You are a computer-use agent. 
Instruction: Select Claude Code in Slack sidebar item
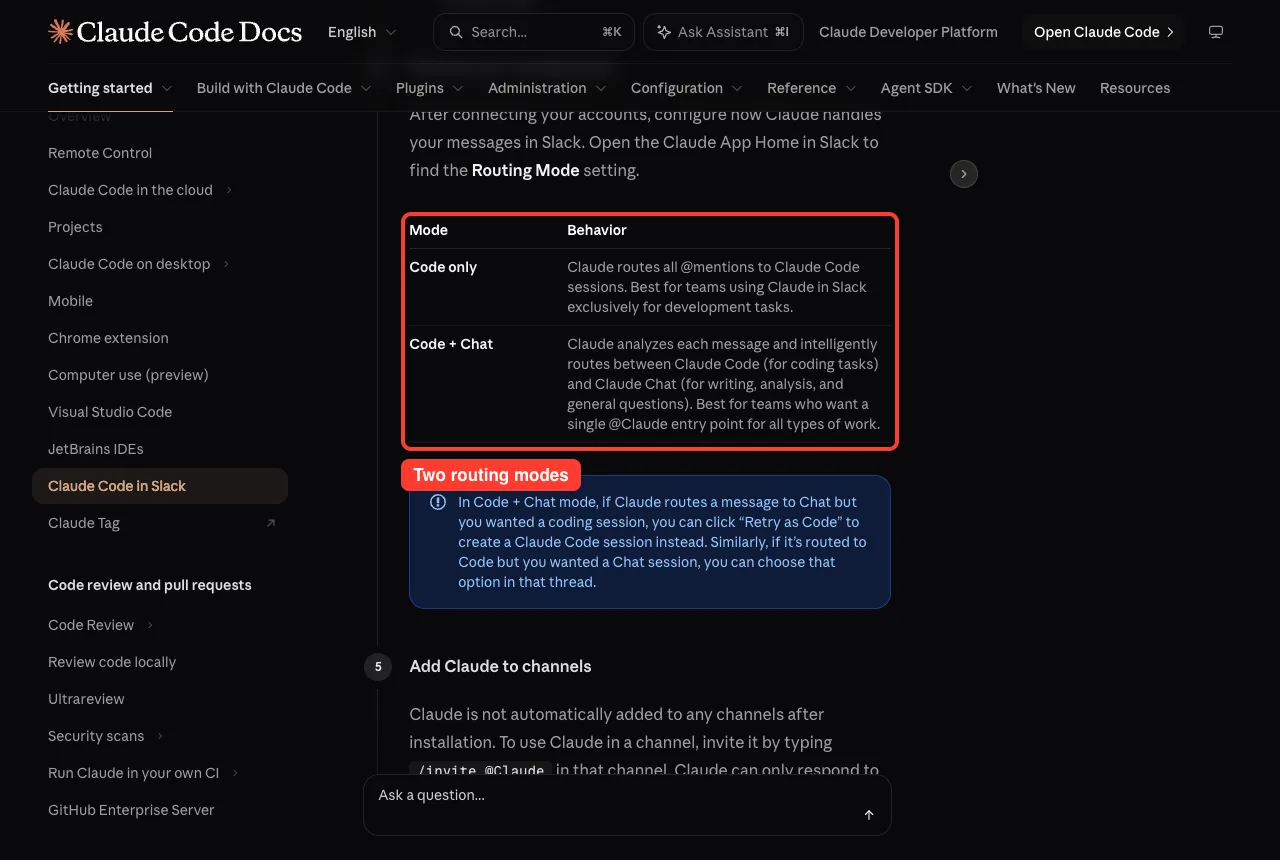pyautogui.click(x=160, y=486)
